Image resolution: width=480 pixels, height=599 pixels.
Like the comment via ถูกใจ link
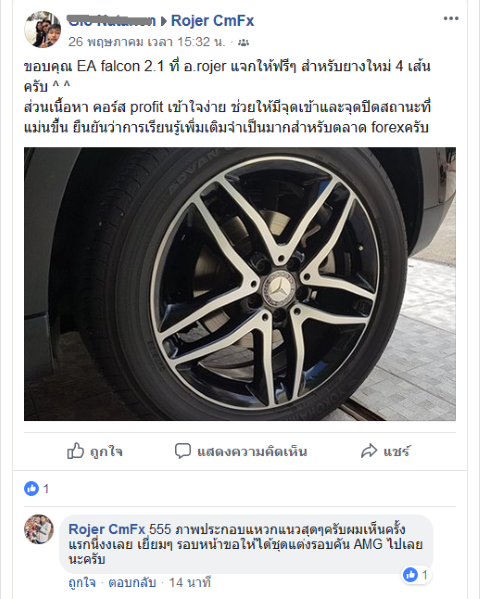coord(82,583)
